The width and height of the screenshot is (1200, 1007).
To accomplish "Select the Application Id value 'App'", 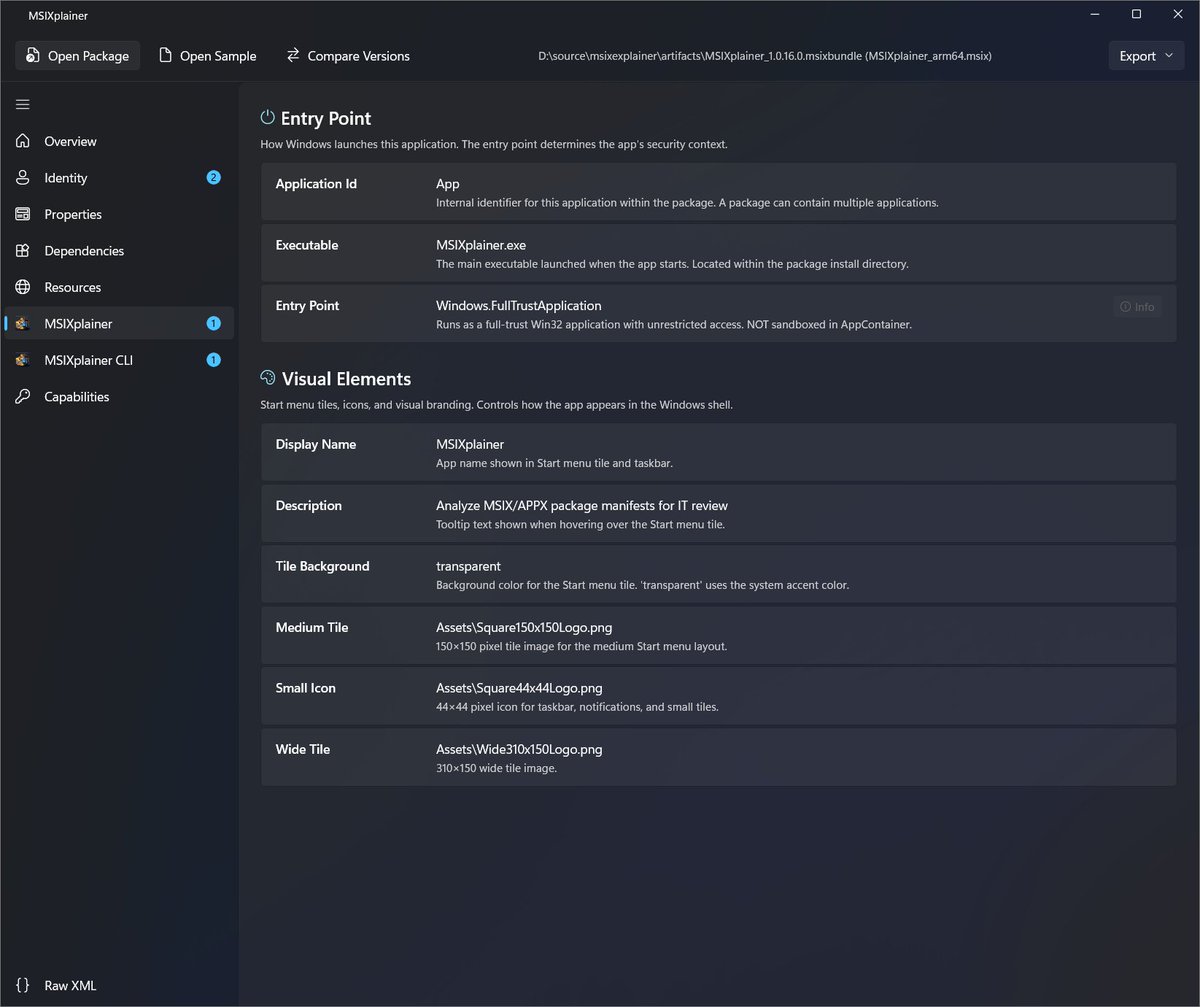I will click(448, 184).
